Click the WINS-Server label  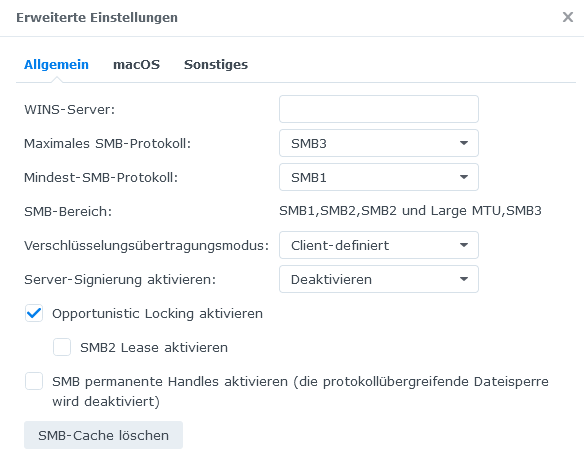click(70, 109)
